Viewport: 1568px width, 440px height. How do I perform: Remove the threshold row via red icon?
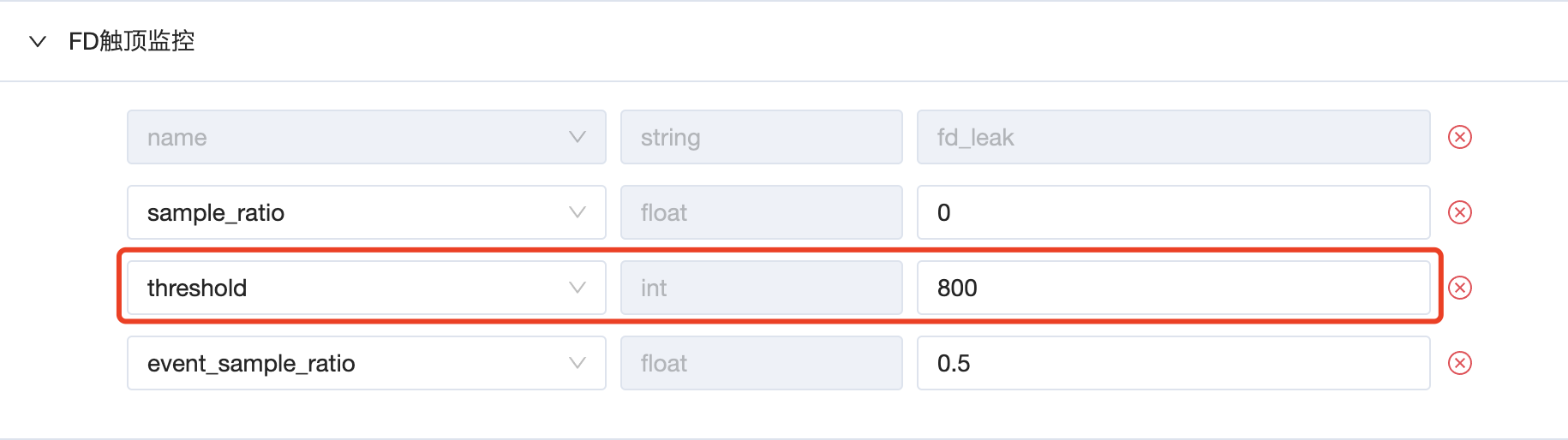point(1459,288)
